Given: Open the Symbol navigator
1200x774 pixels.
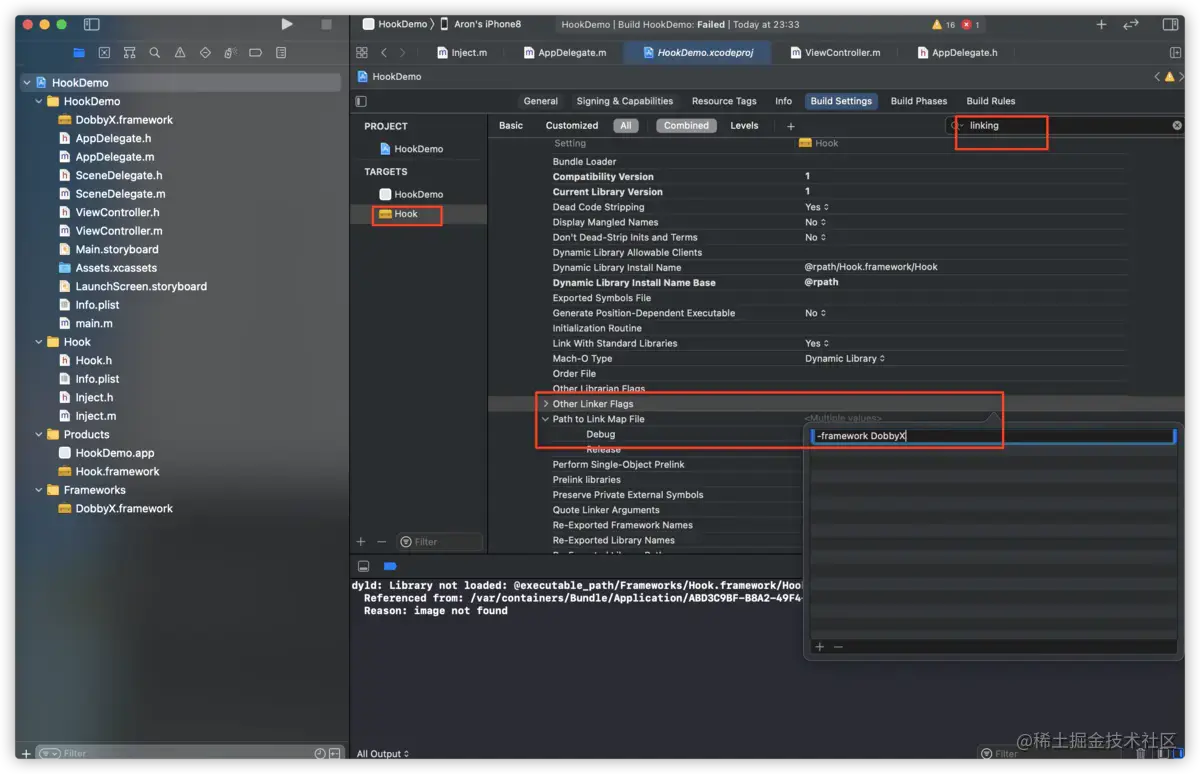Looking at the screenshot, I should point(130,53).
